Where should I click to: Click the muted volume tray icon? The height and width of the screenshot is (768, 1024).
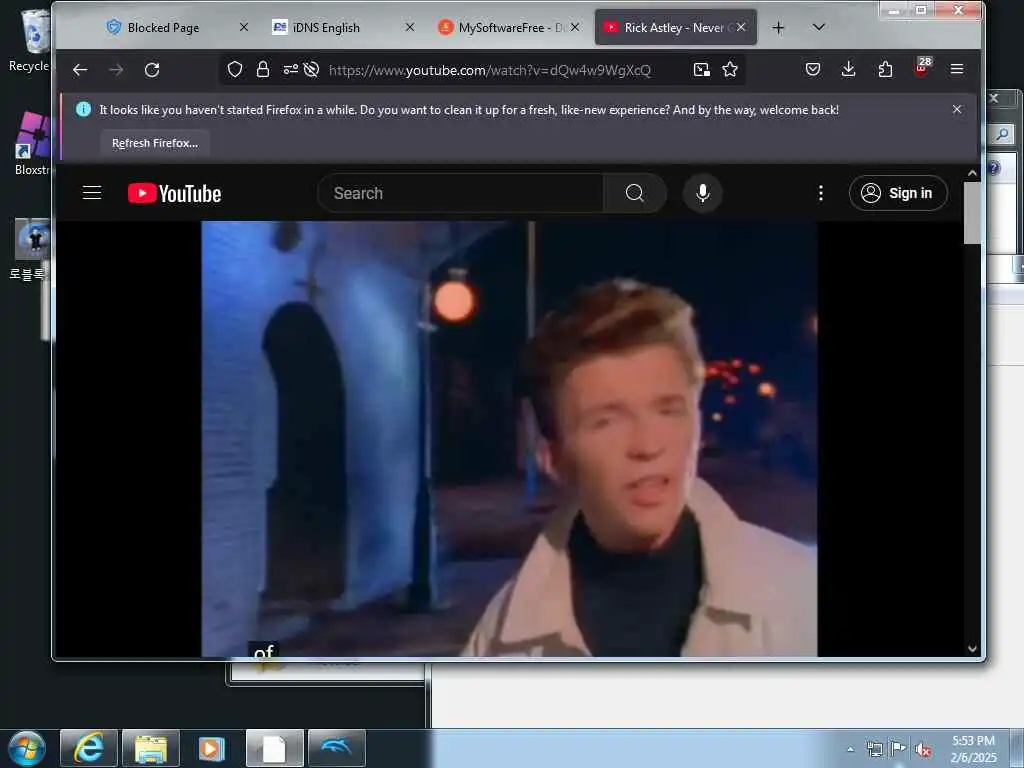923,750
